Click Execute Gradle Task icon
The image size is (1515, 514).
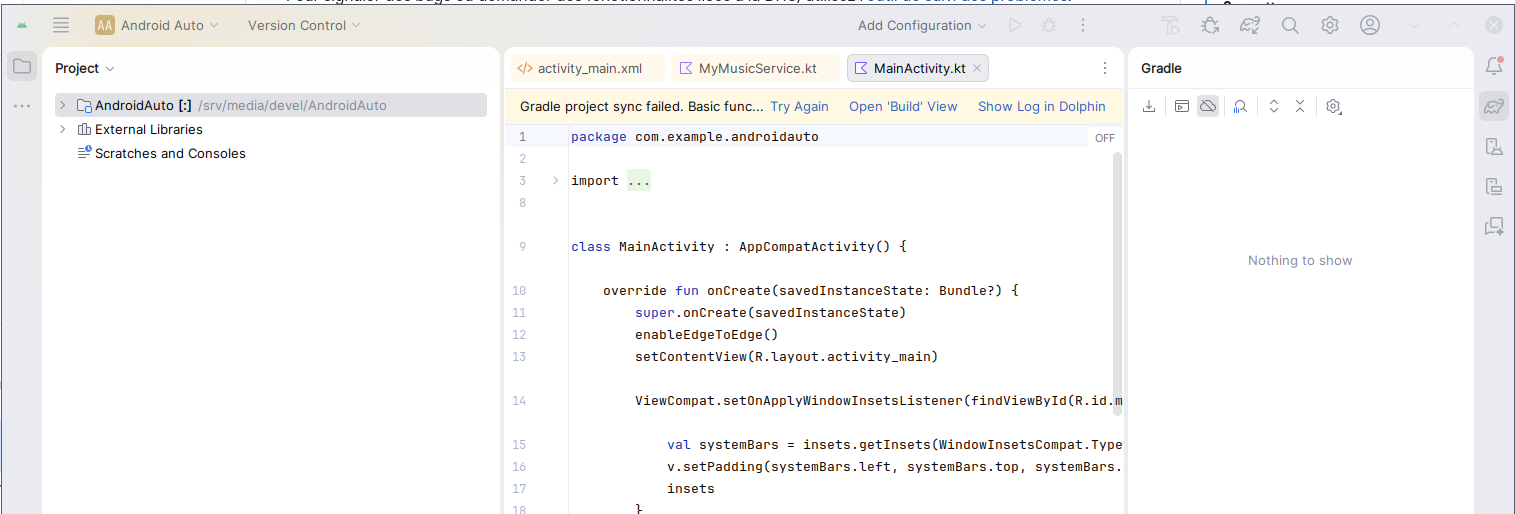pos(1181,106)
